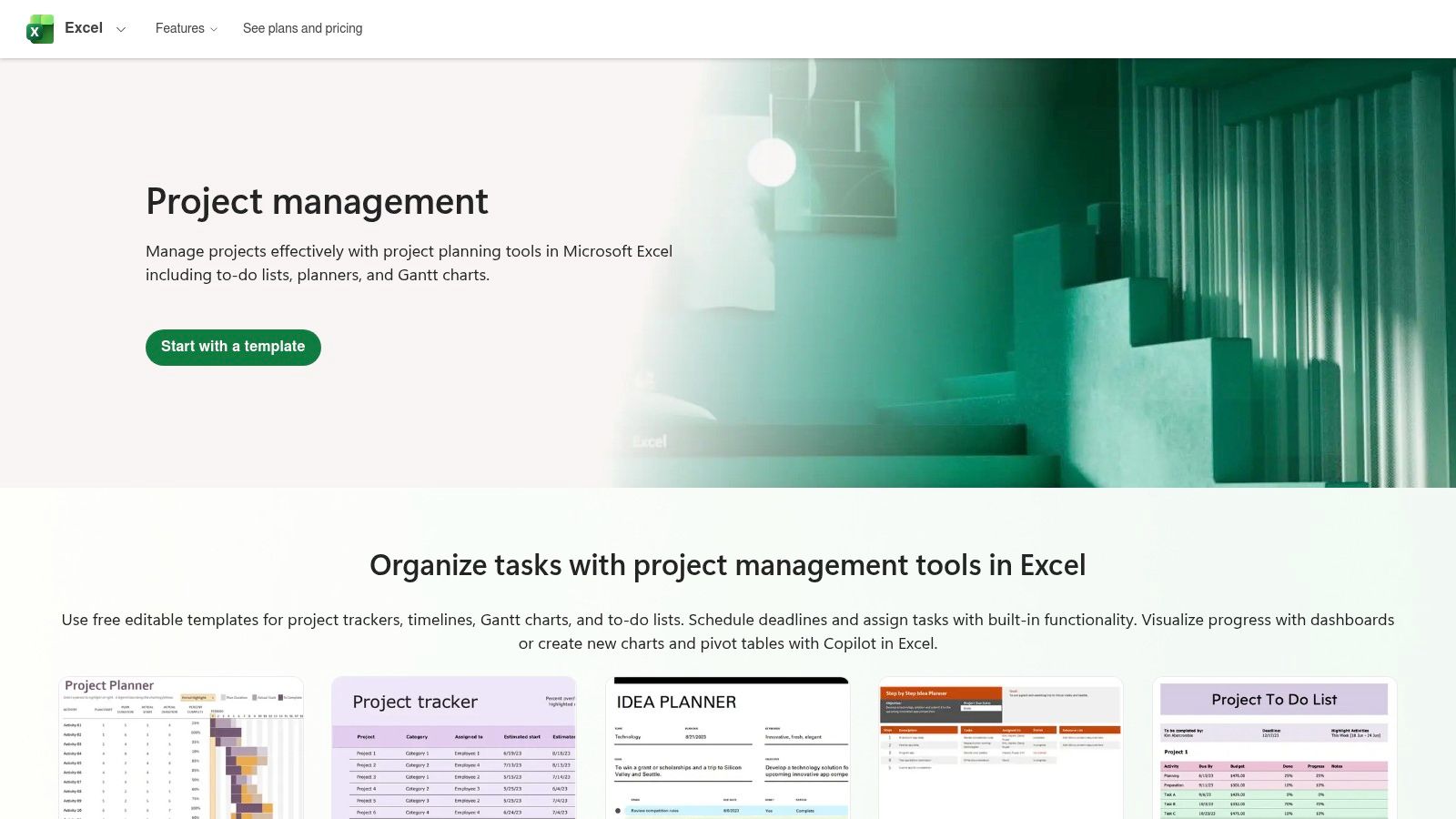Image resolution: width=1456 pixels, height=819 pixels.
Task: Select the Excel product name in navigation
Action: coord(83,27)
